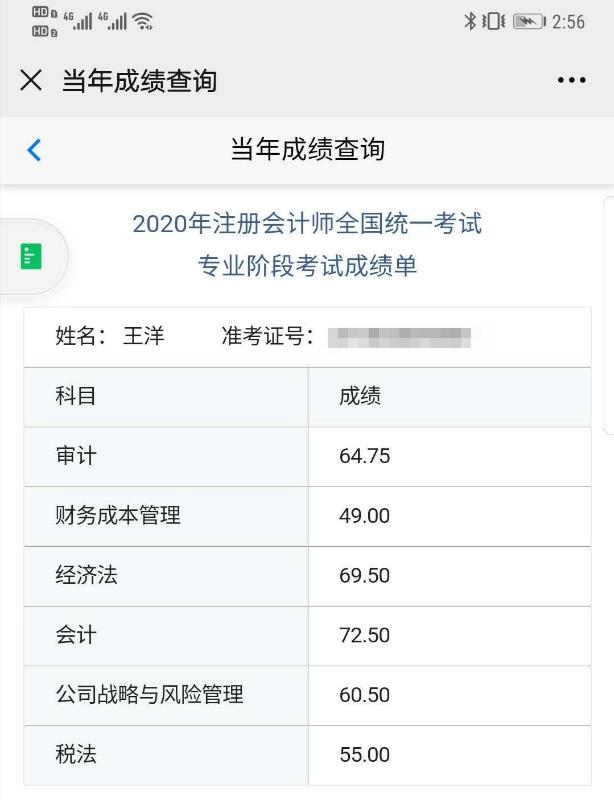Screen dimensions: 614x800
Task: Select the 公司战略与风险管理 row
Action: click(307, 695)
